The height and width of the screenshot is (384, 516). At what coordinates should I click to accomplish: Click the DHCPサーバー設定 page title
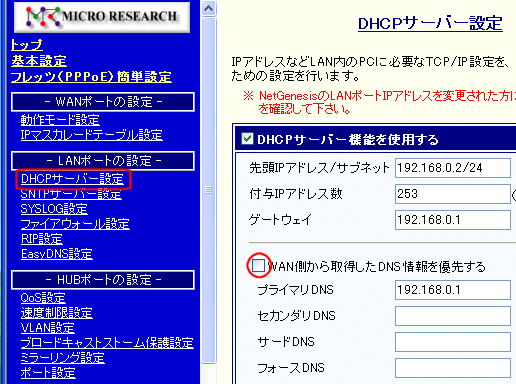tap(430, 24)
